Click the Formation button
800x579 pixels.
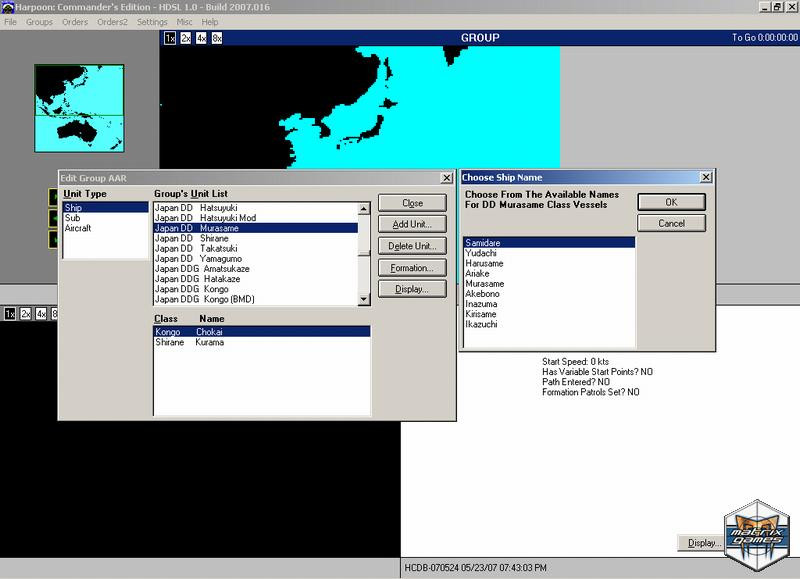[412, 268]
